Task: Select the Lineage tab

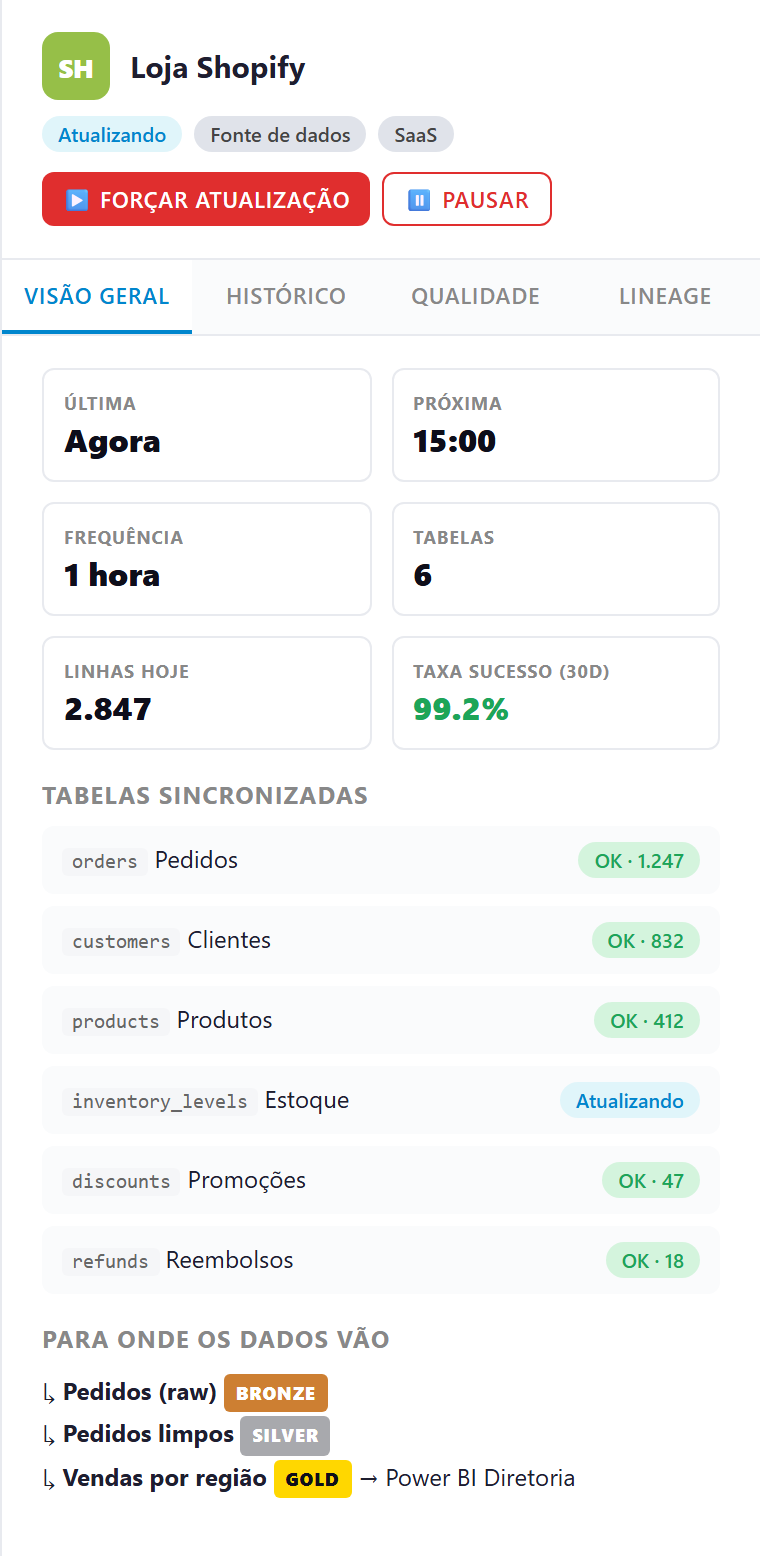Action: [x=665, y=296]
